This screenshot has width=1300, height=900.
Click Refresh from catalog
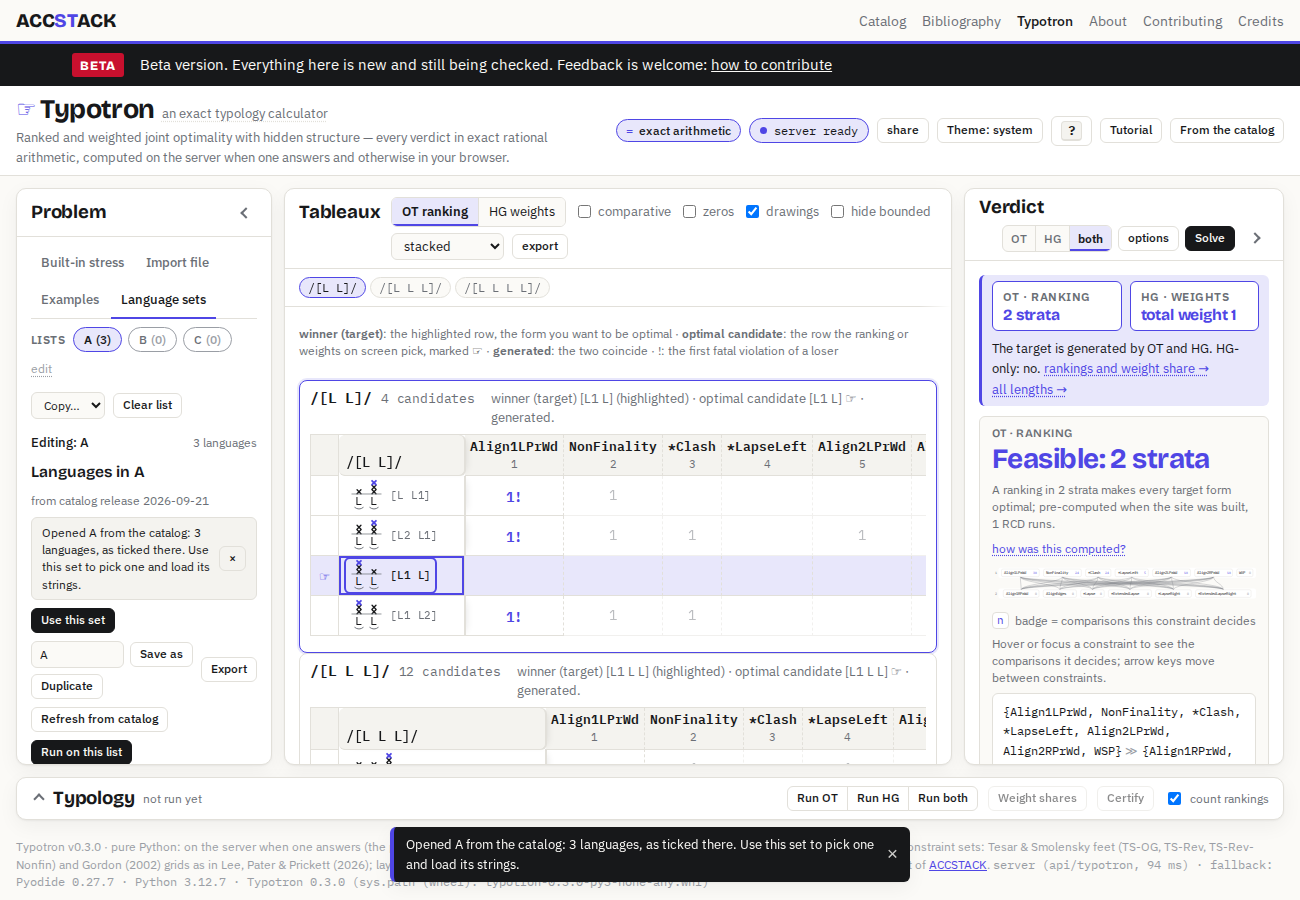click(x=100, y=719)
